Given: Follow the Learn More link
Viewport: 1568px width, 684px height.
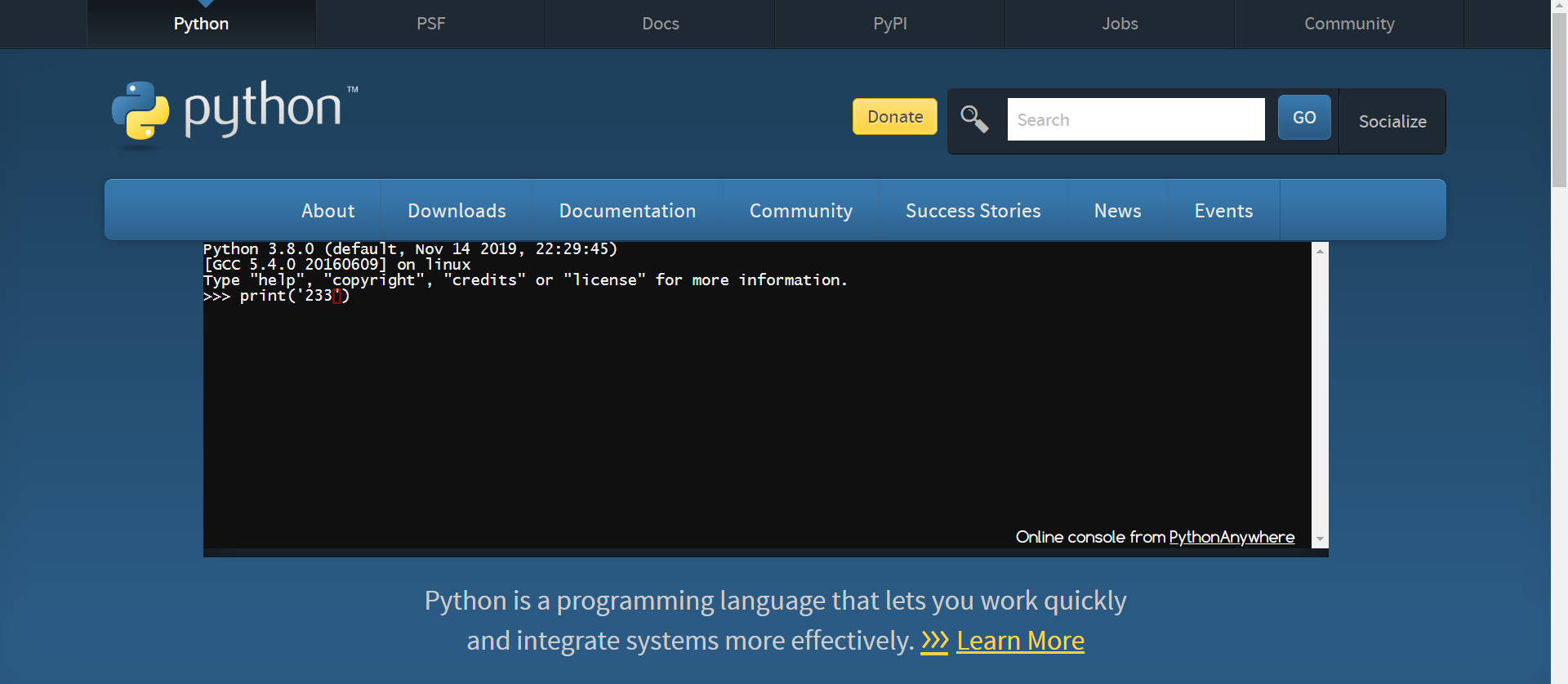Looking at the screenshot, I should click(1021, 642).
